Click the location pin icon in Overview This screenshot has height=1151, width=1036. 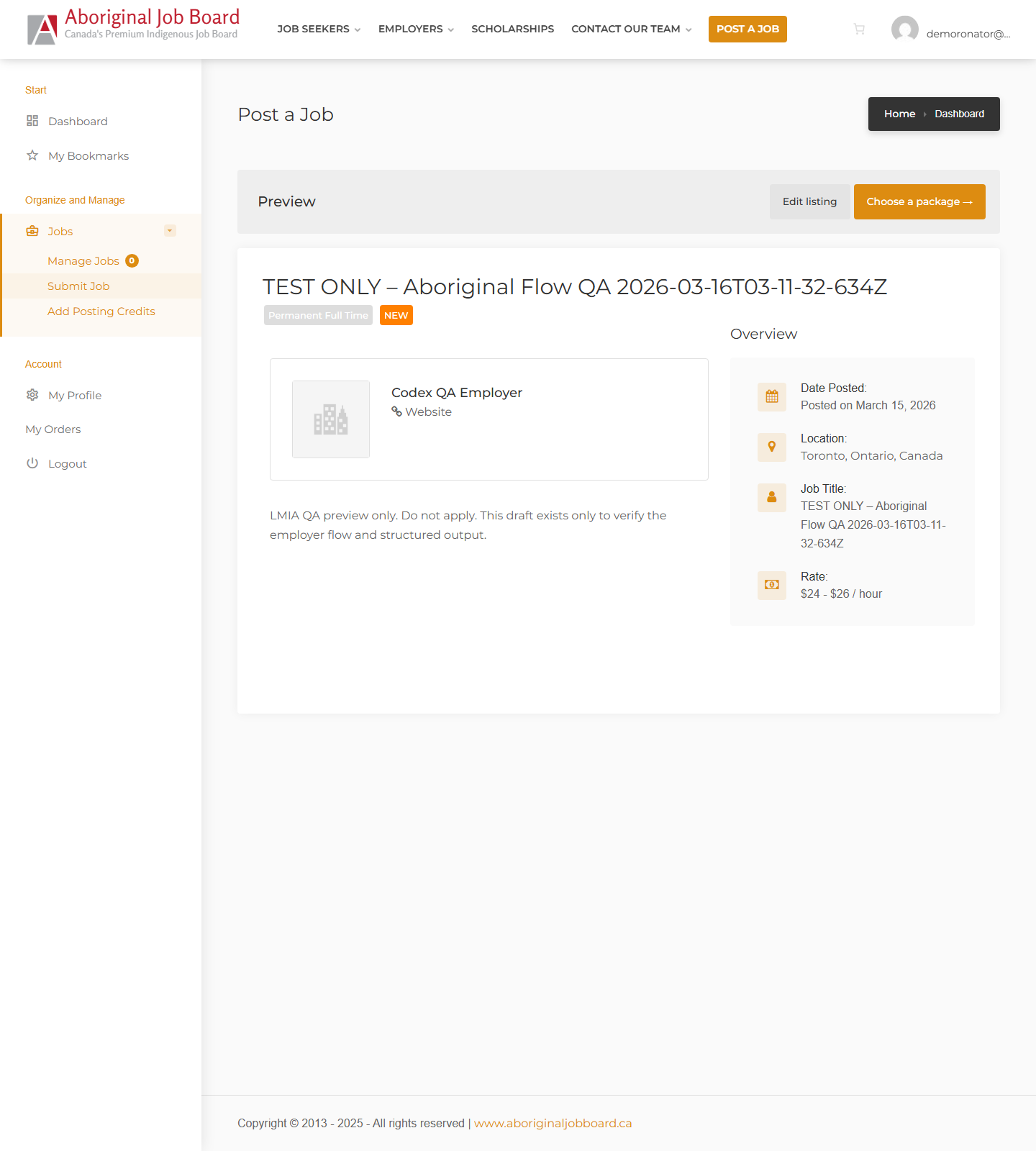point(771,447)
